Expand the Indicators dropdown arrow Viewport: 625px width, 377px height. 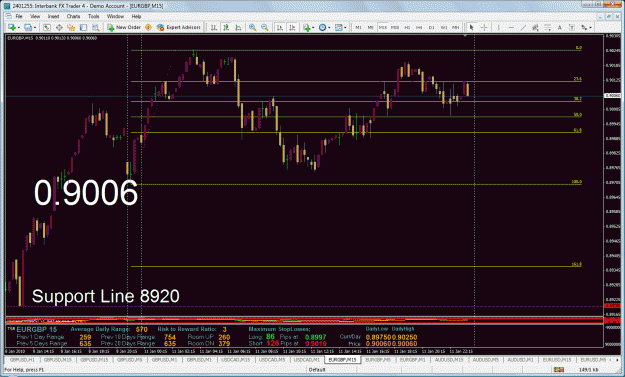pos(313,27)
